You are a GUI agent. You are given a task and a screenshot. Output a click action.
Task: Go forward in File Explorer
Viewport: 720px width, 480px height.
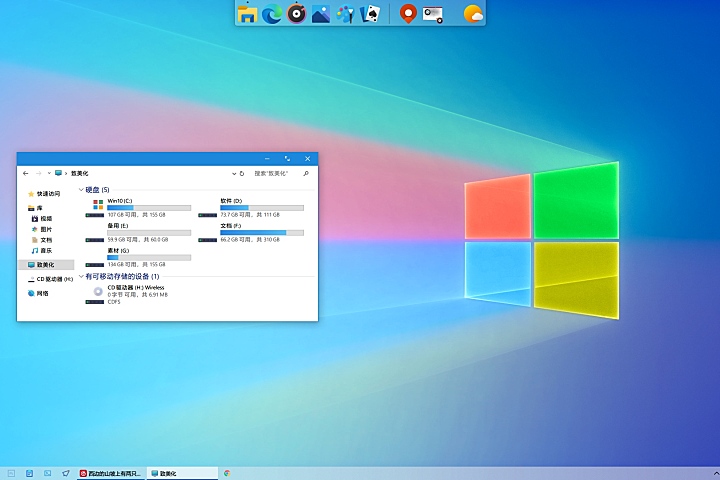(x=39, y=173)
